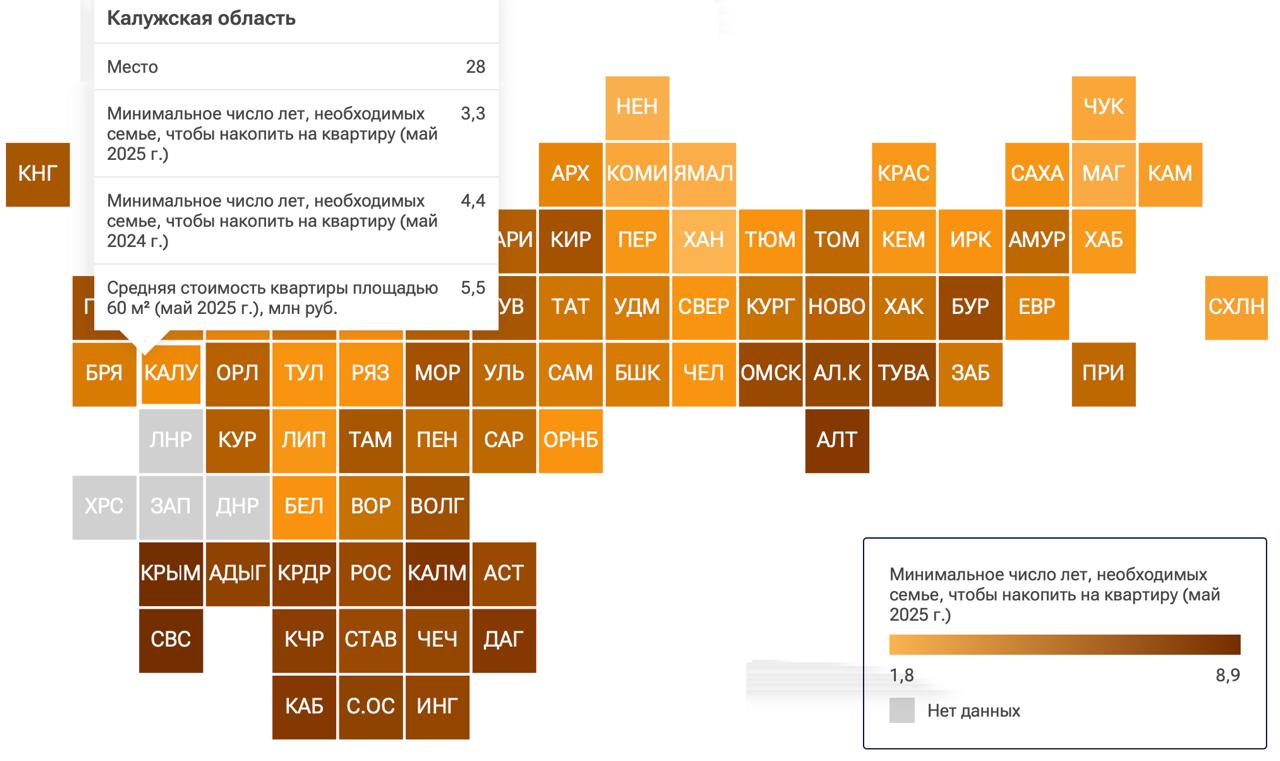1280x761 pixels.
Task: Click the ПРИ region tile
Action: (x=1104, y=374)
